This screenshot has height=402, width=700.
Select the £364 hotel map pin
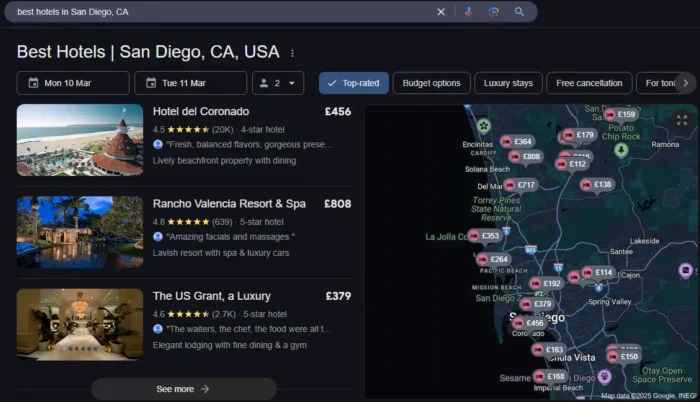point(517,142)
